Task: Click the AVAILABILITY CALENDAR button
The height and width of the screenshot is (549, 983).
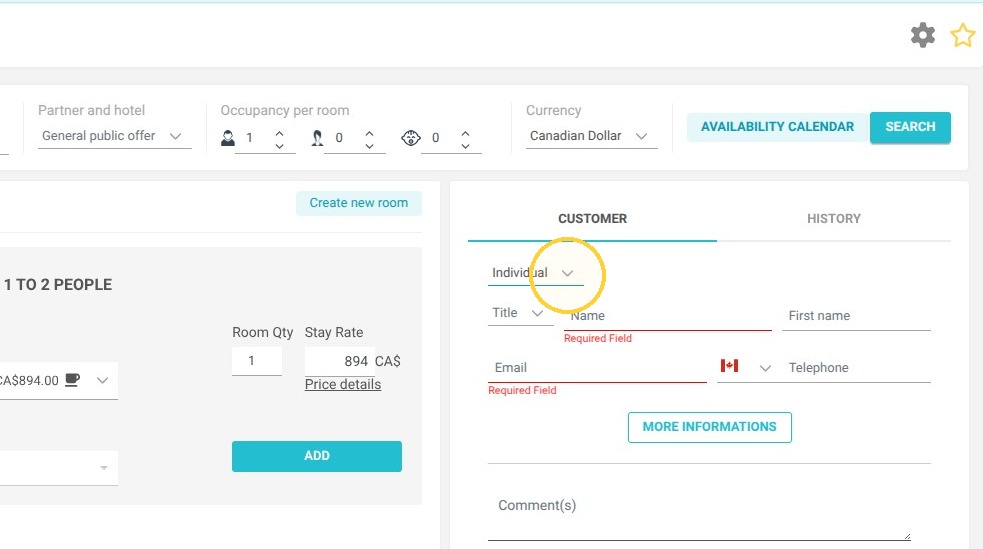Action: pos(777,127)
